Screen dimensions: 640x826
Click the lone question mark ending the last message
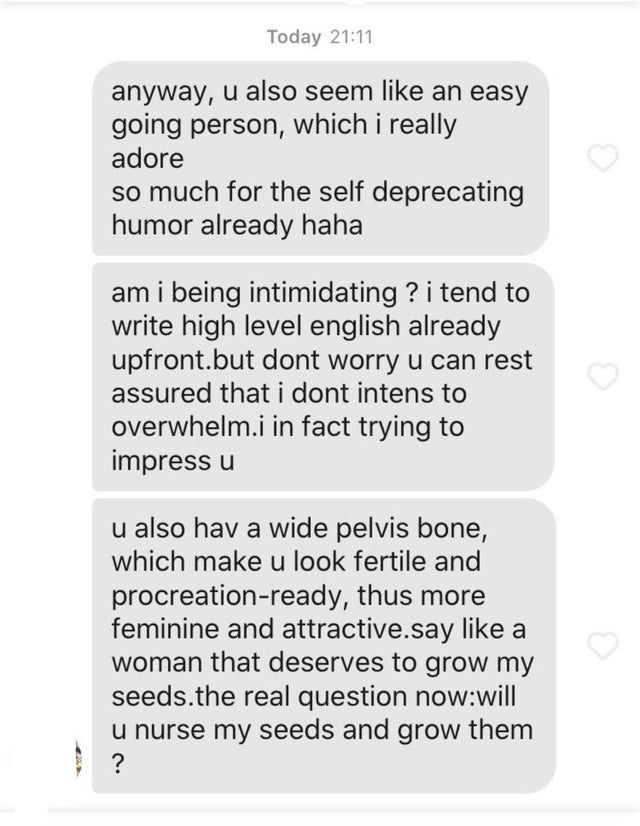pyautogui.click(x=119, y=763)
